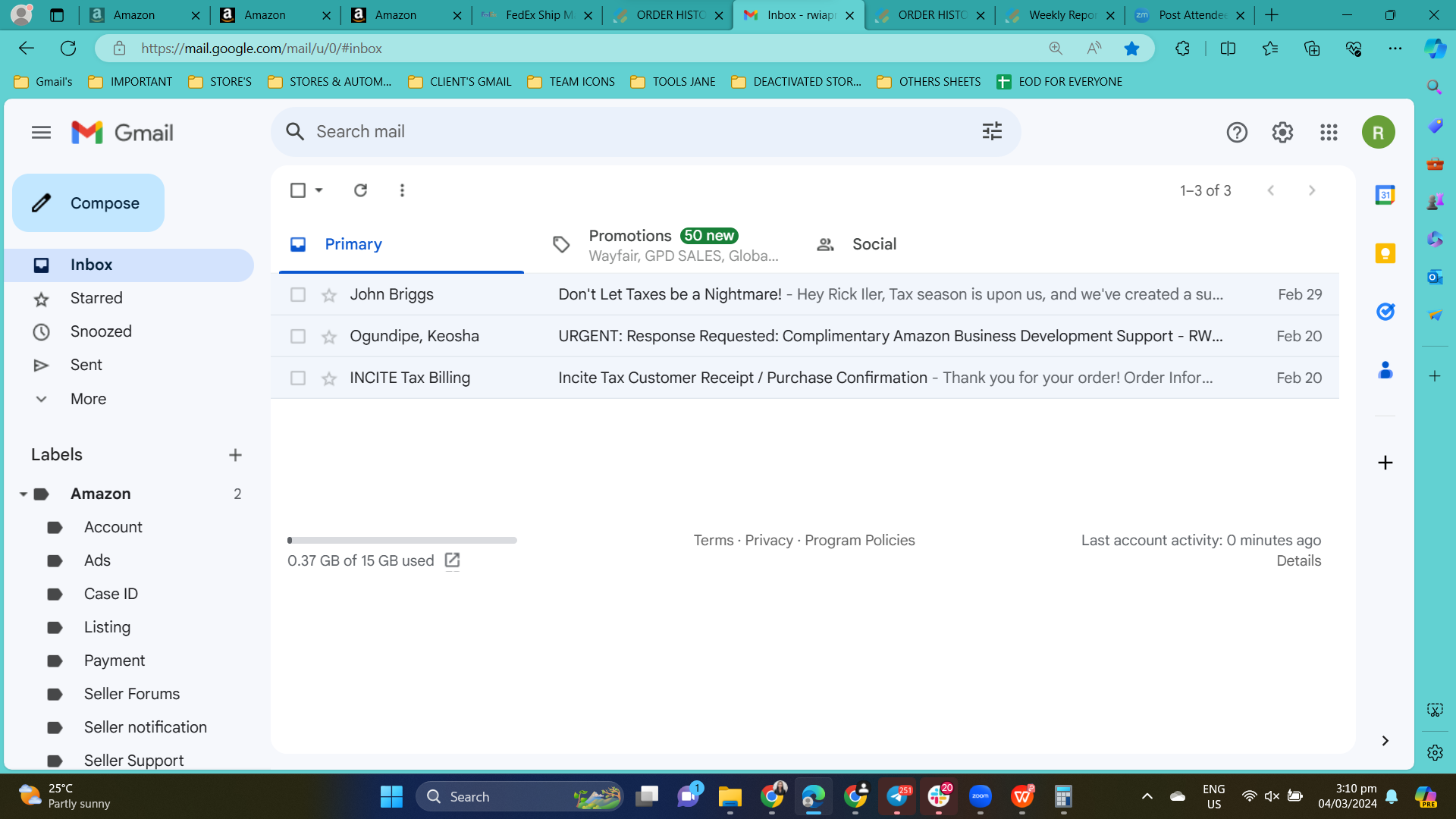Switch to the Promotions tab
This screenshot has height=819, width=1456.
(x=664, y=244)
